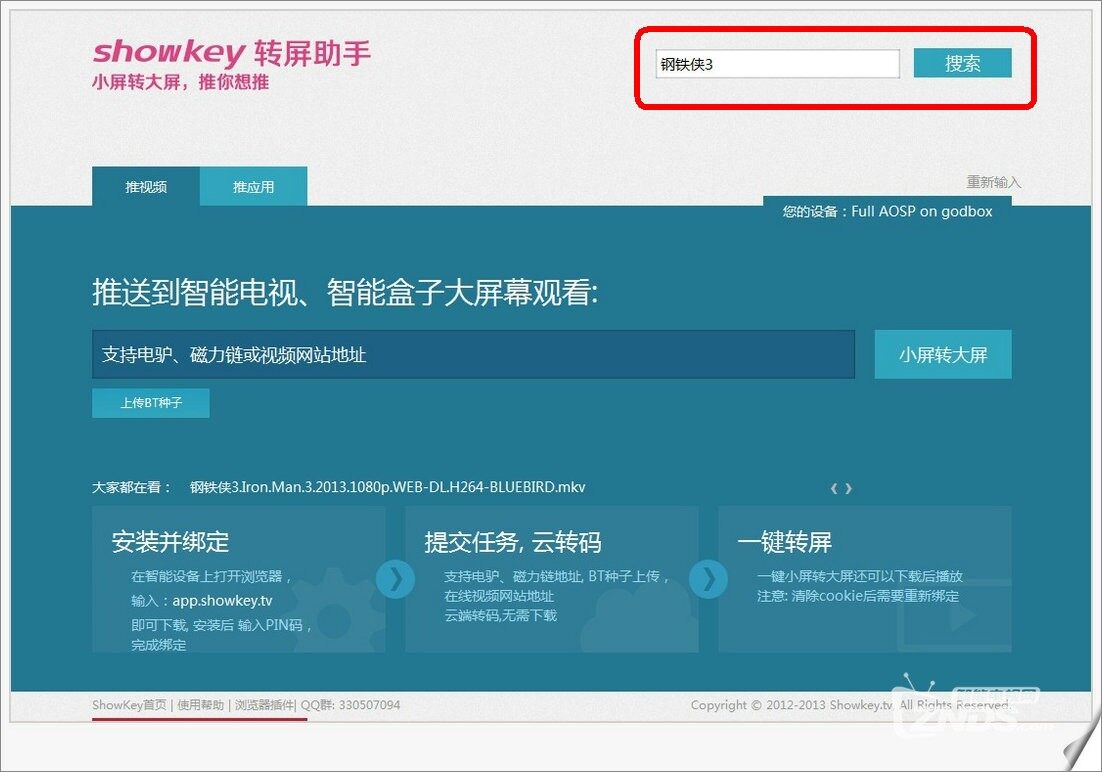The height and width of the screenshot is (772, 1102).
Task: Open the 提交任务, 云转码 step card
Action: (x=552, y=579)
